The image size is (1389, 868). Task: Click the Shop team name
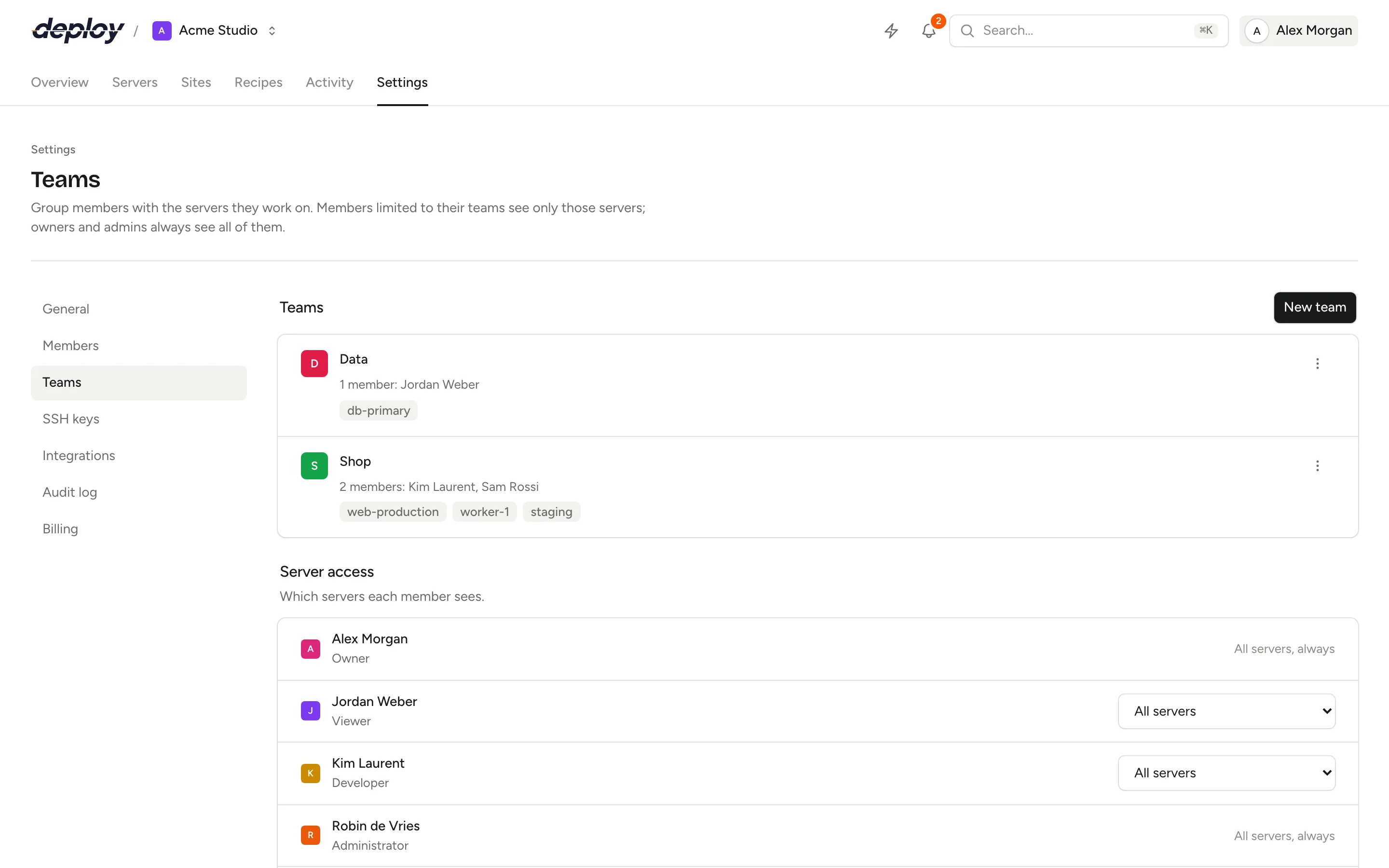pyautogui.click(x=354, y=461)
